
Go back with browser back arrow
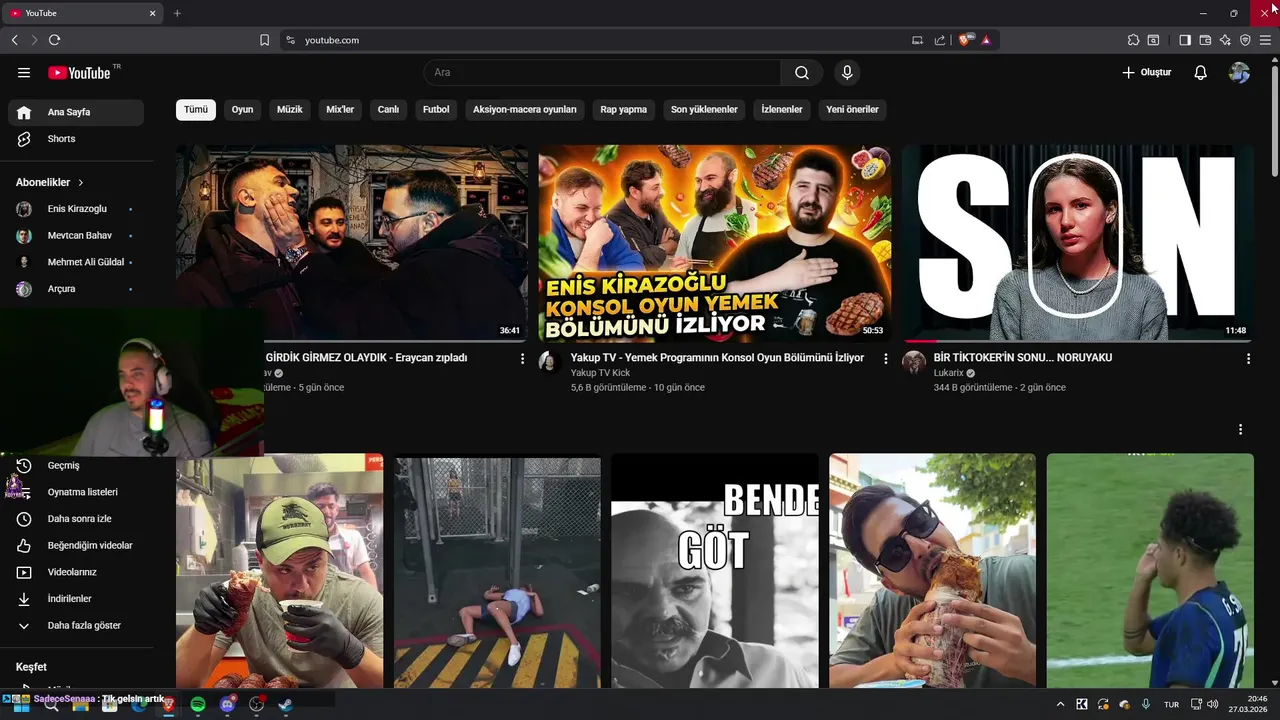pyautogui.click(x=14, y=40)
